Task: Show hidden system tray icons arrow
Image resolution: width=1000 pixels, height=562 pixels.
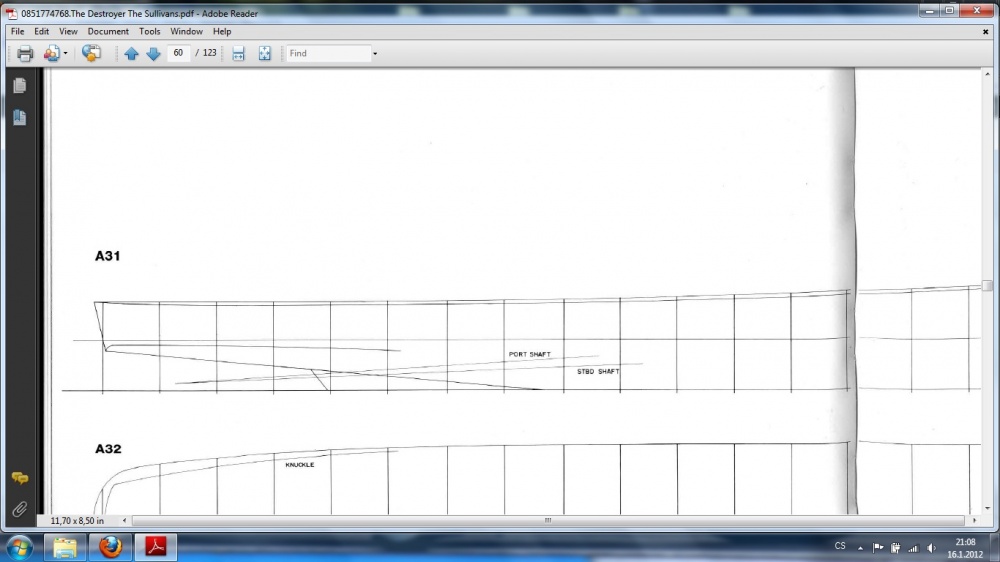Action: coord(860,547)
